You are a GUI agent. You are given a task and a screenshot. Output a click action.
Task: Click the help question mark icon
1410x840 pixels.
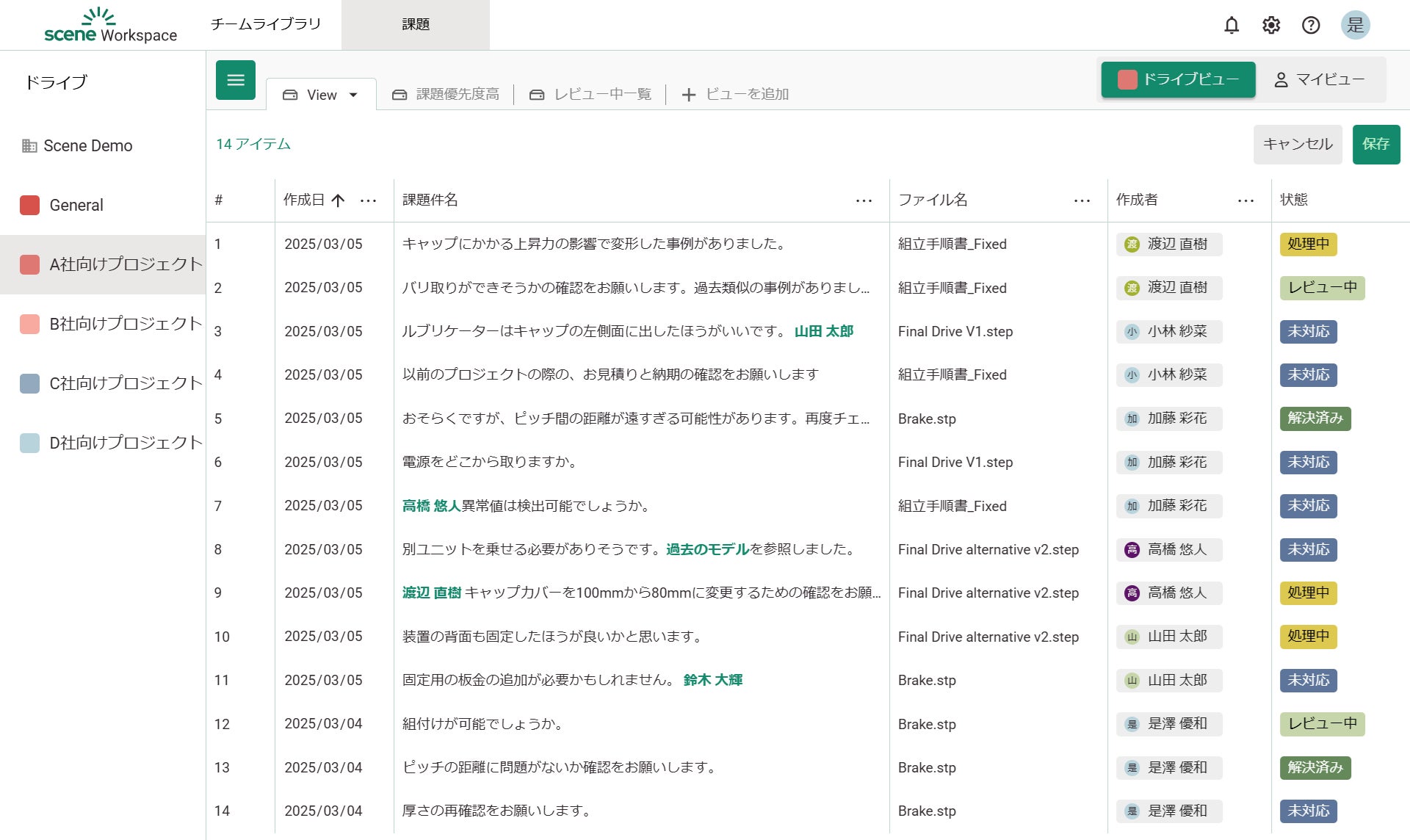click(x=1311, y=25)
